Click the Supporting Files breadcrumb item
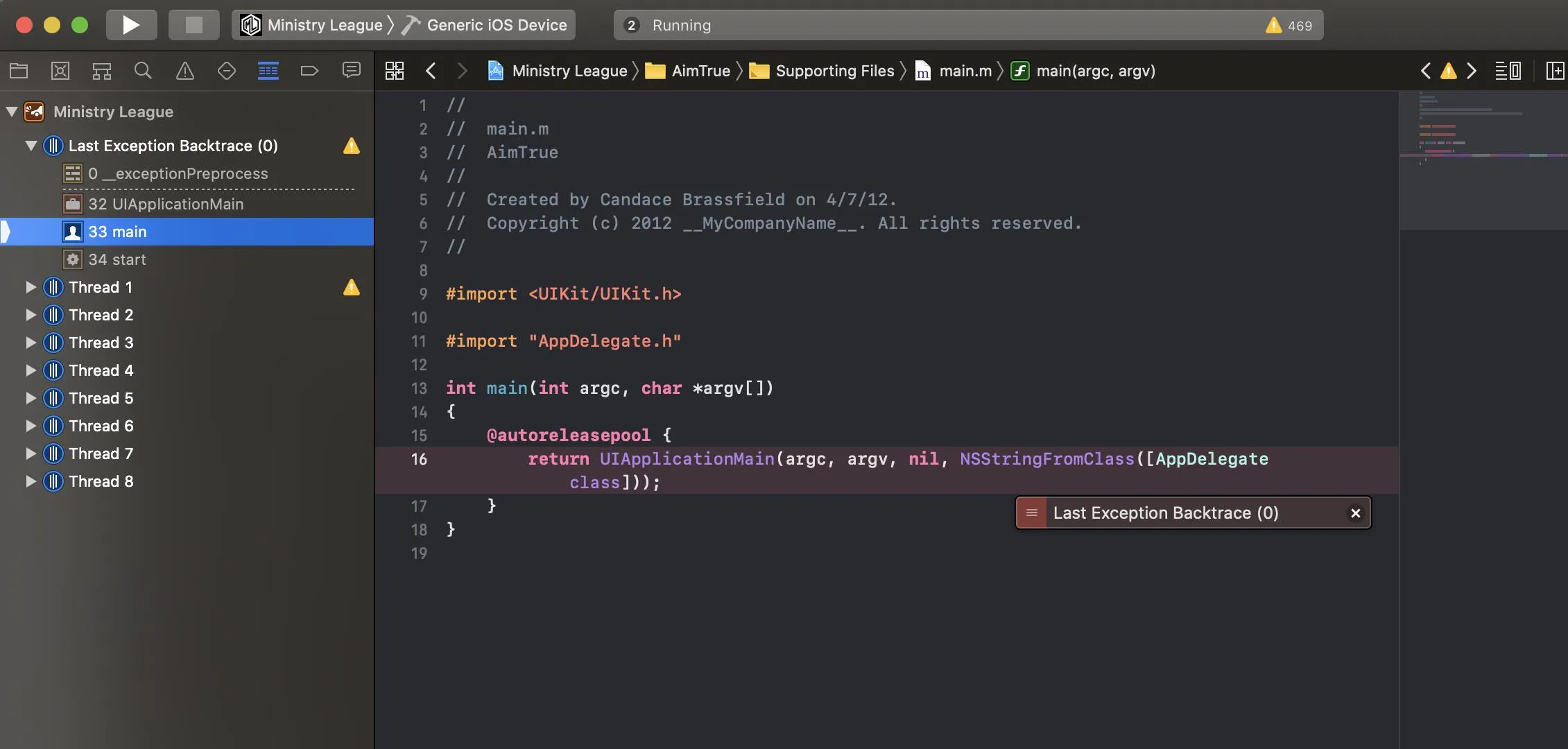The width and height of the screenshot is (1568, 749). (x=834, y=71)
